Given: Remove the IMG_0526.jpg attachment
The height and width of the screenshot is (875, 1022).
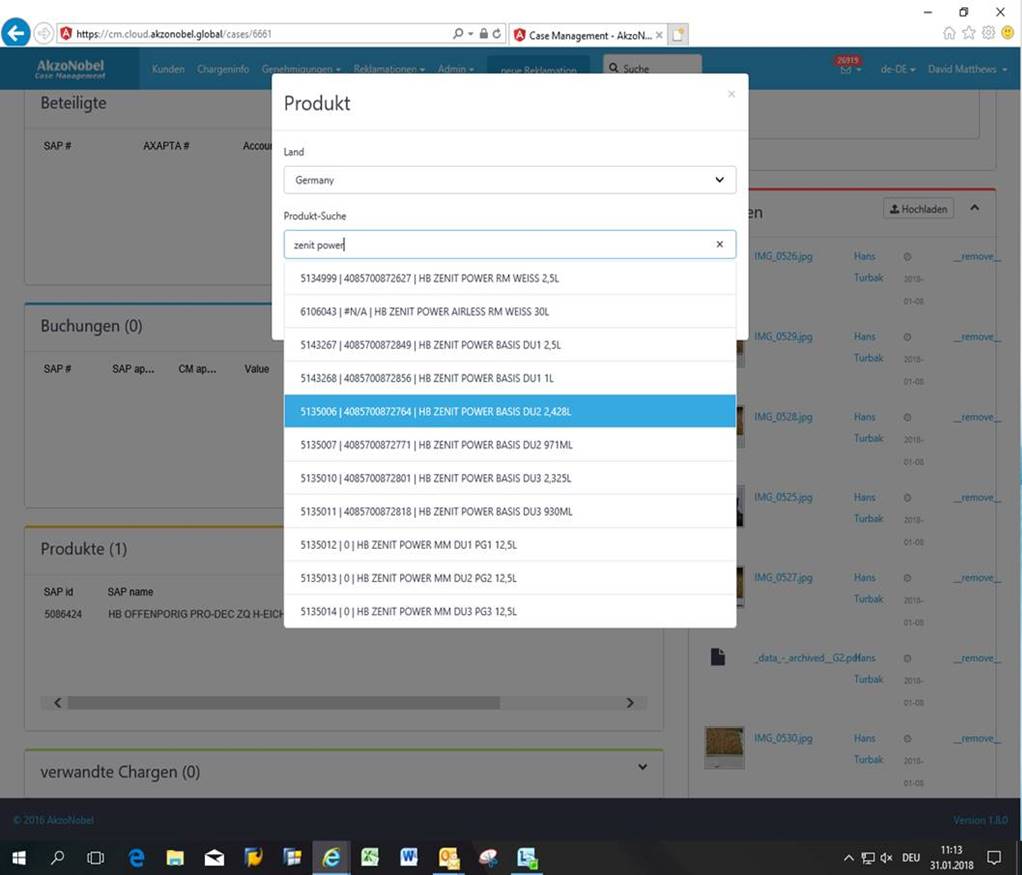Looking at the screenshot, I should tap(976, 256).
